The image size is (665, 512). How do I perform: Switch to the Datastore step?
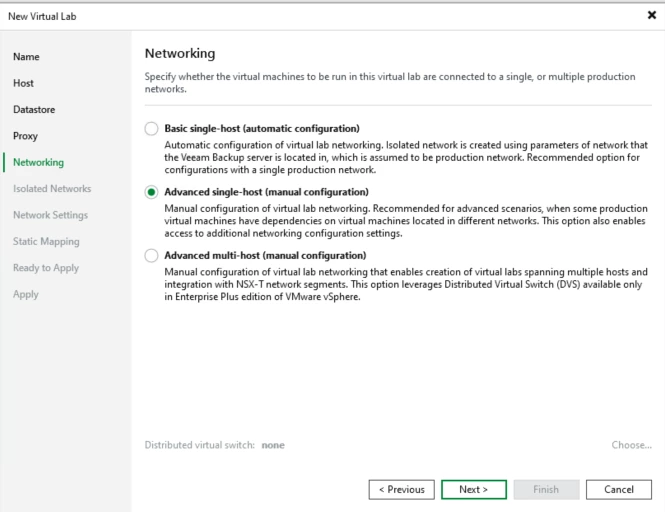click(34, 109)
